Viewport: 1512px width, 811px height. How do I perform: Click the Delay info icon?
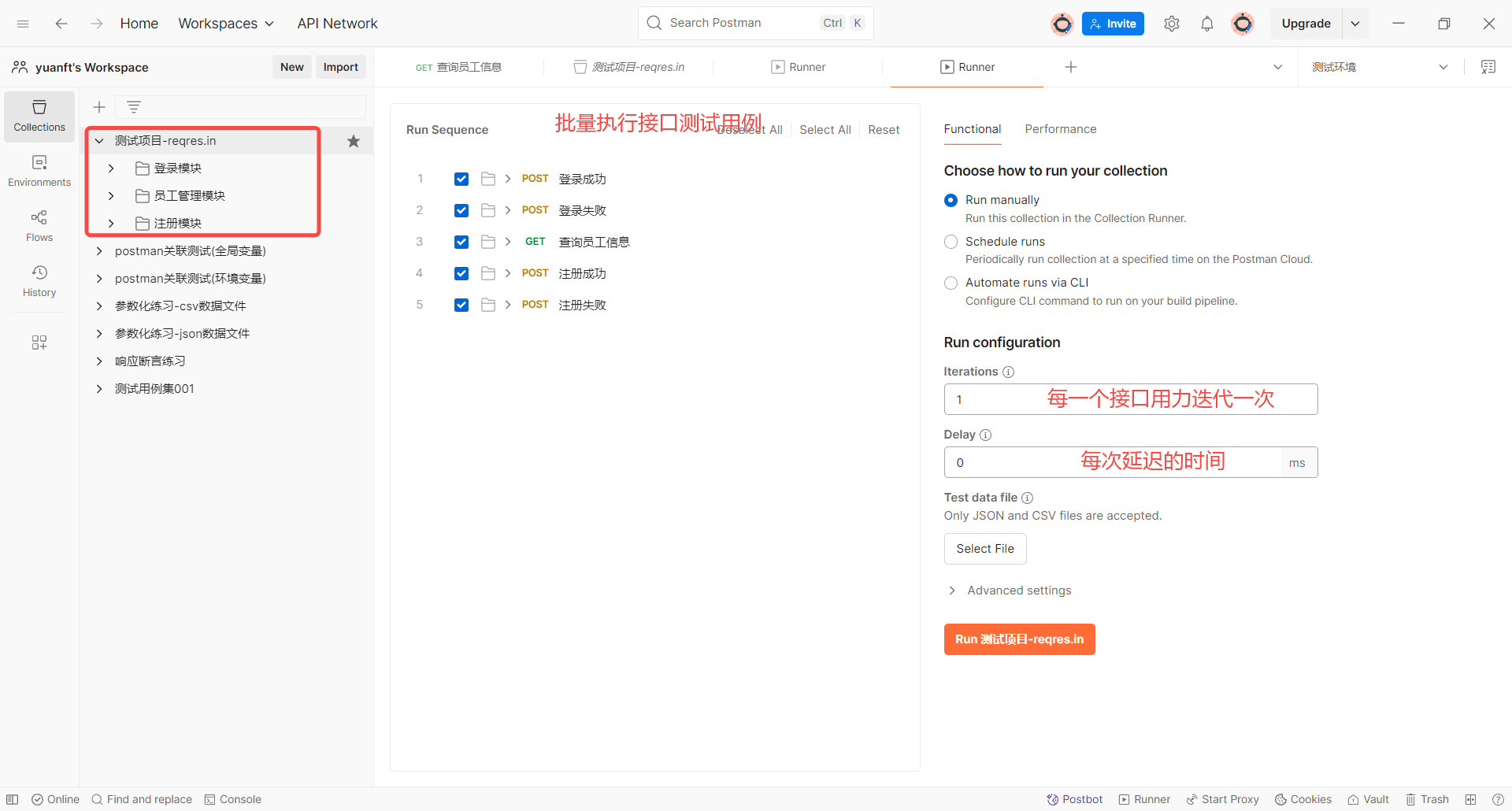click(x=985, y=435)
